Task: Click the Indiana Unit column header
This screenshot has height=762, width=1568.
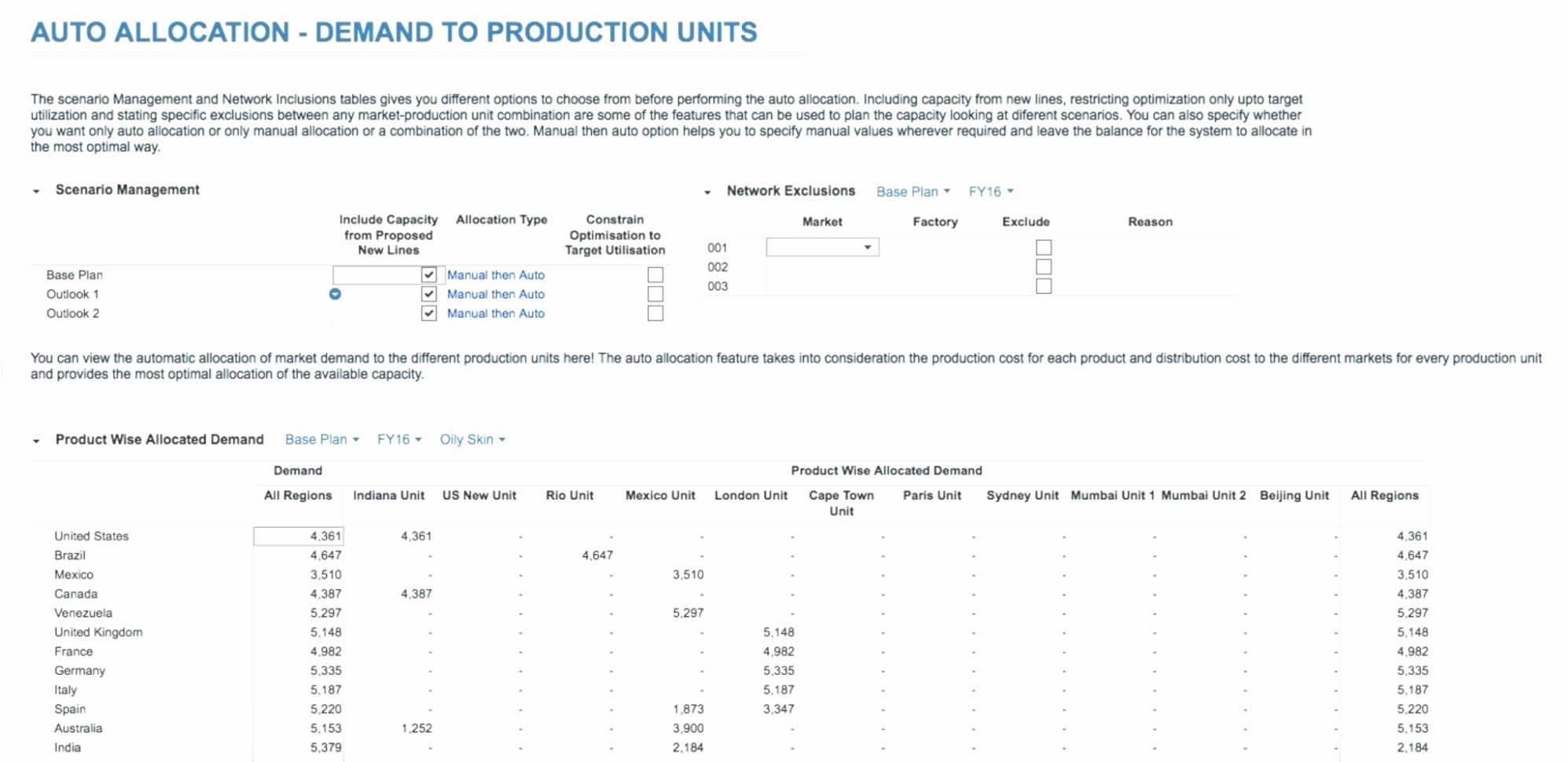Action: coord(388,496)
